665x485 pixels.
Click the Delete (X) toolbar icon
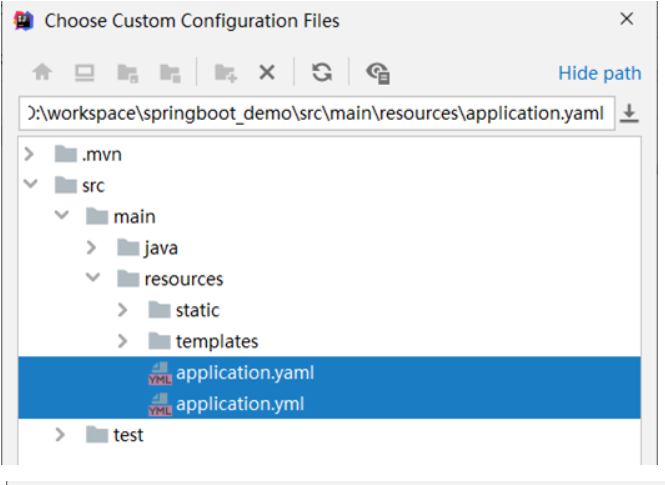(267, 73)
